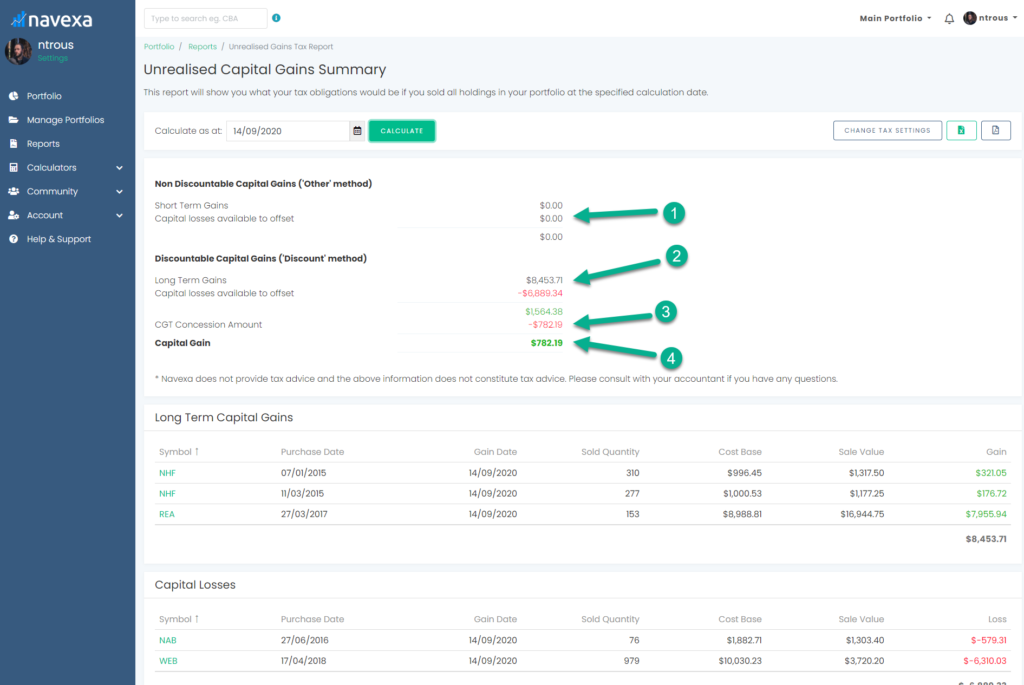Click the Help & Support question icon

13,239
